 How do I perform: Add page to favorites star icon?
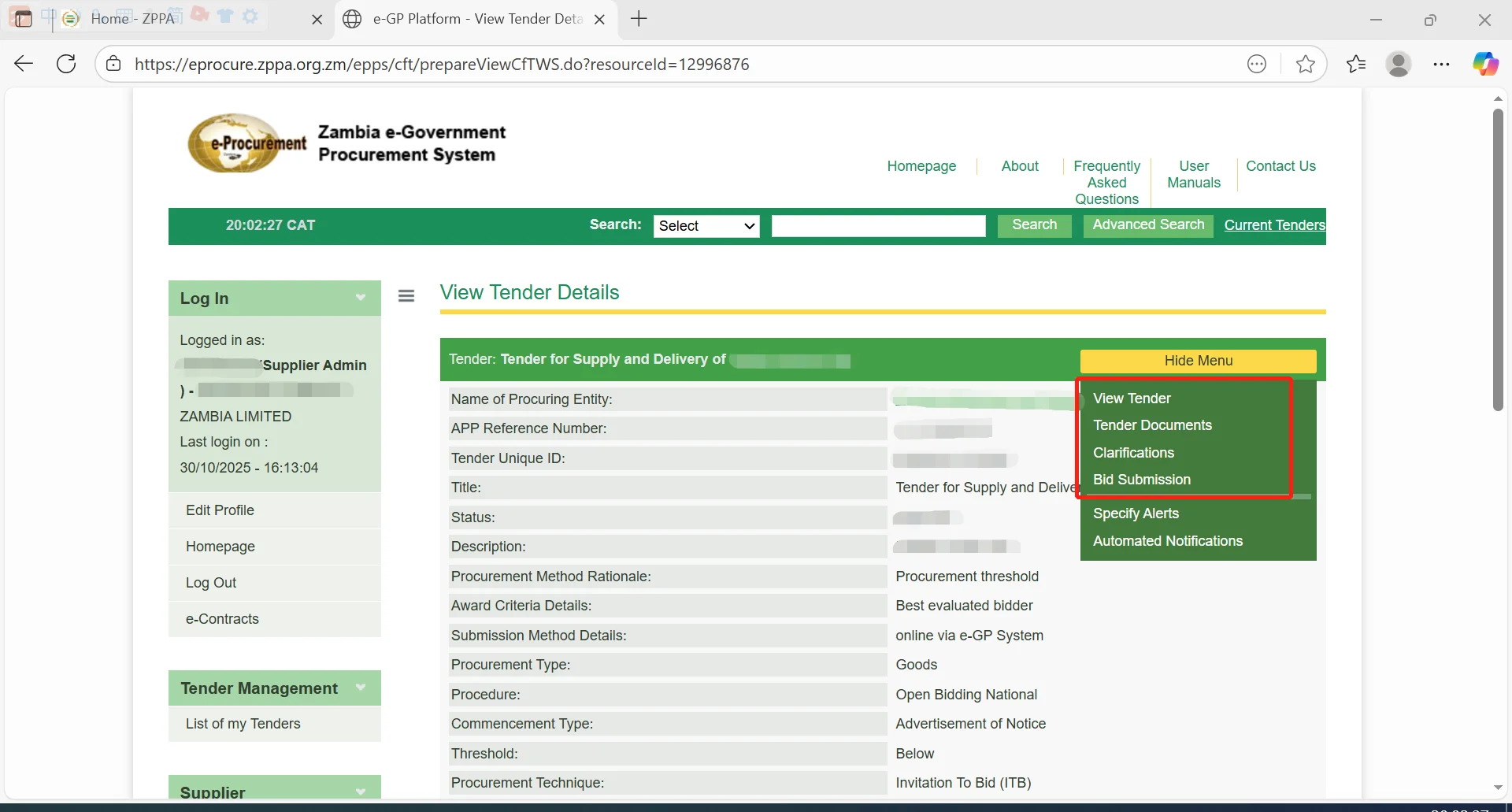(1305, 64)
